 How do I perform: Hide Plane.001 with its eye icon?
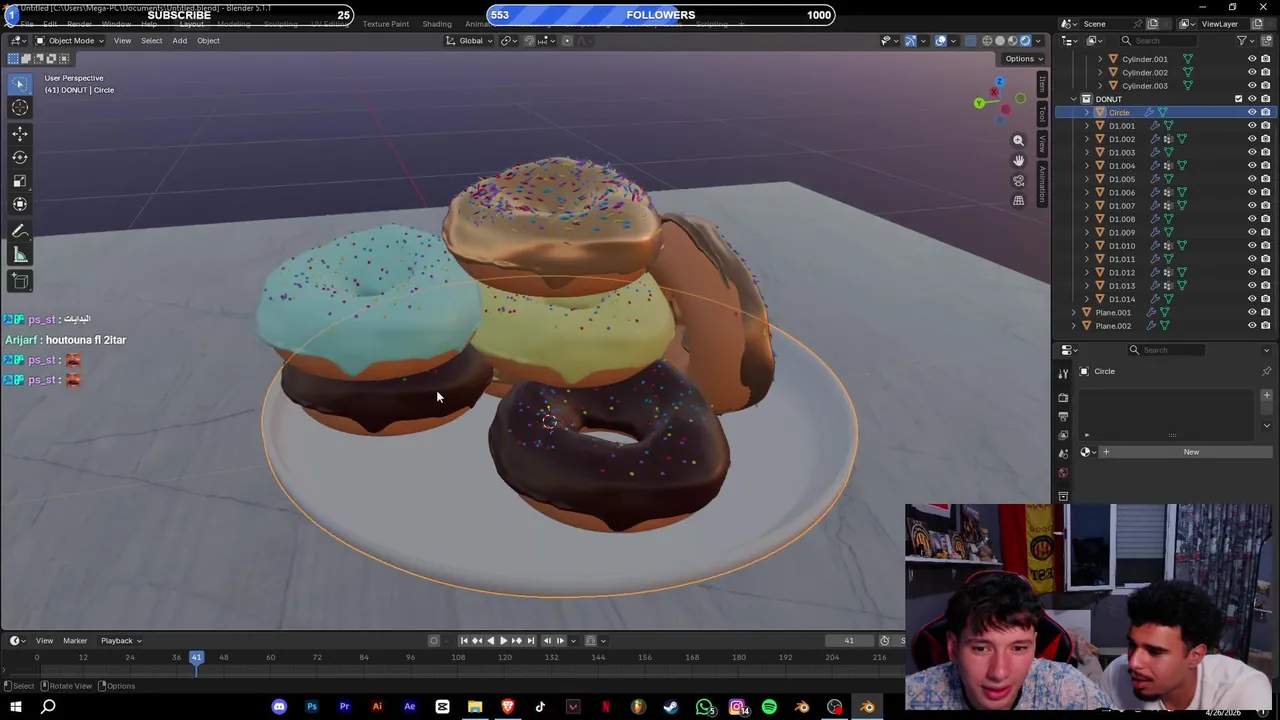coord(1251,312)
